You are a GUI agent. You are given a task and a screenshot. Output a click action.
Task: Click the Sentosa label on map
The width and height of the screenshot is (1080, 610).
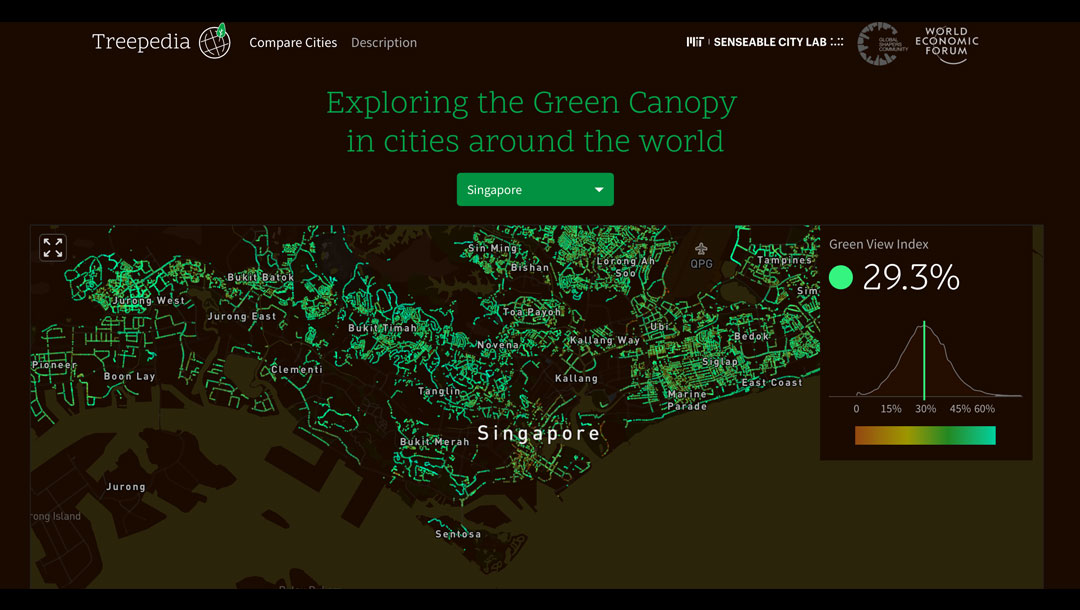pyautogui.click(x=458, y=534)
